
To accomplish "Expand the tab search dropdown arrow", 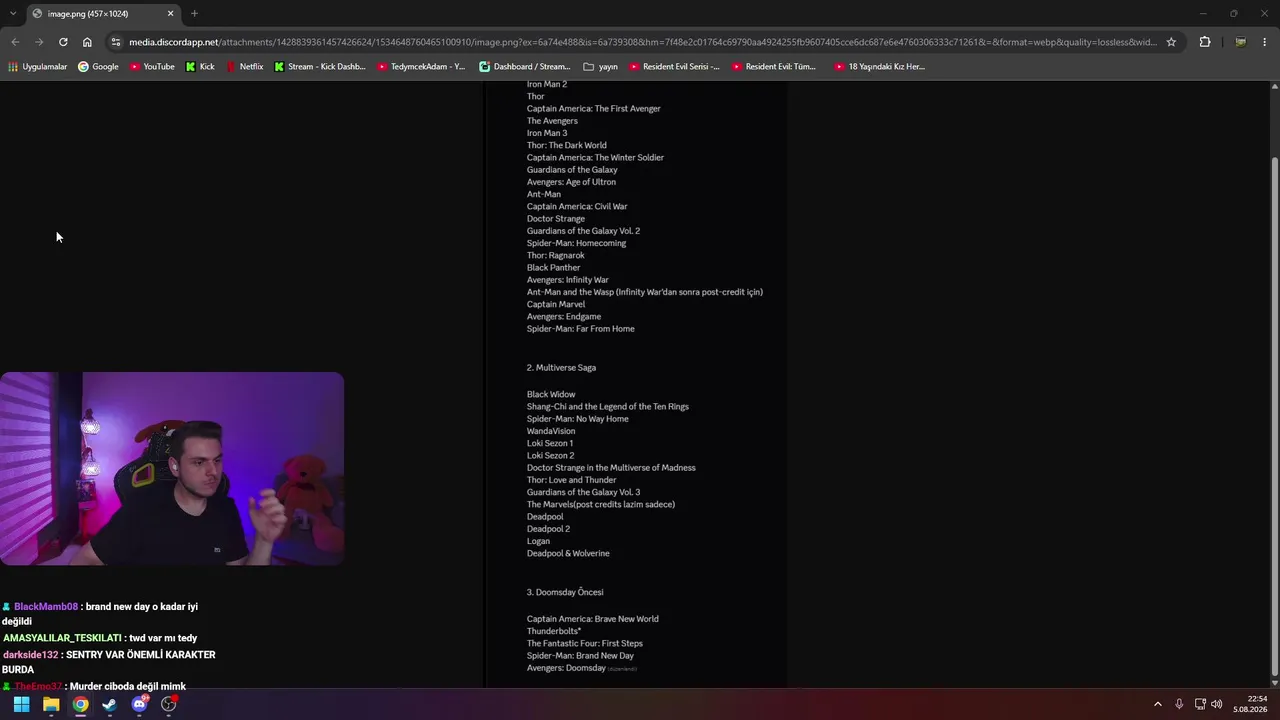I will (x=13, y=14).
